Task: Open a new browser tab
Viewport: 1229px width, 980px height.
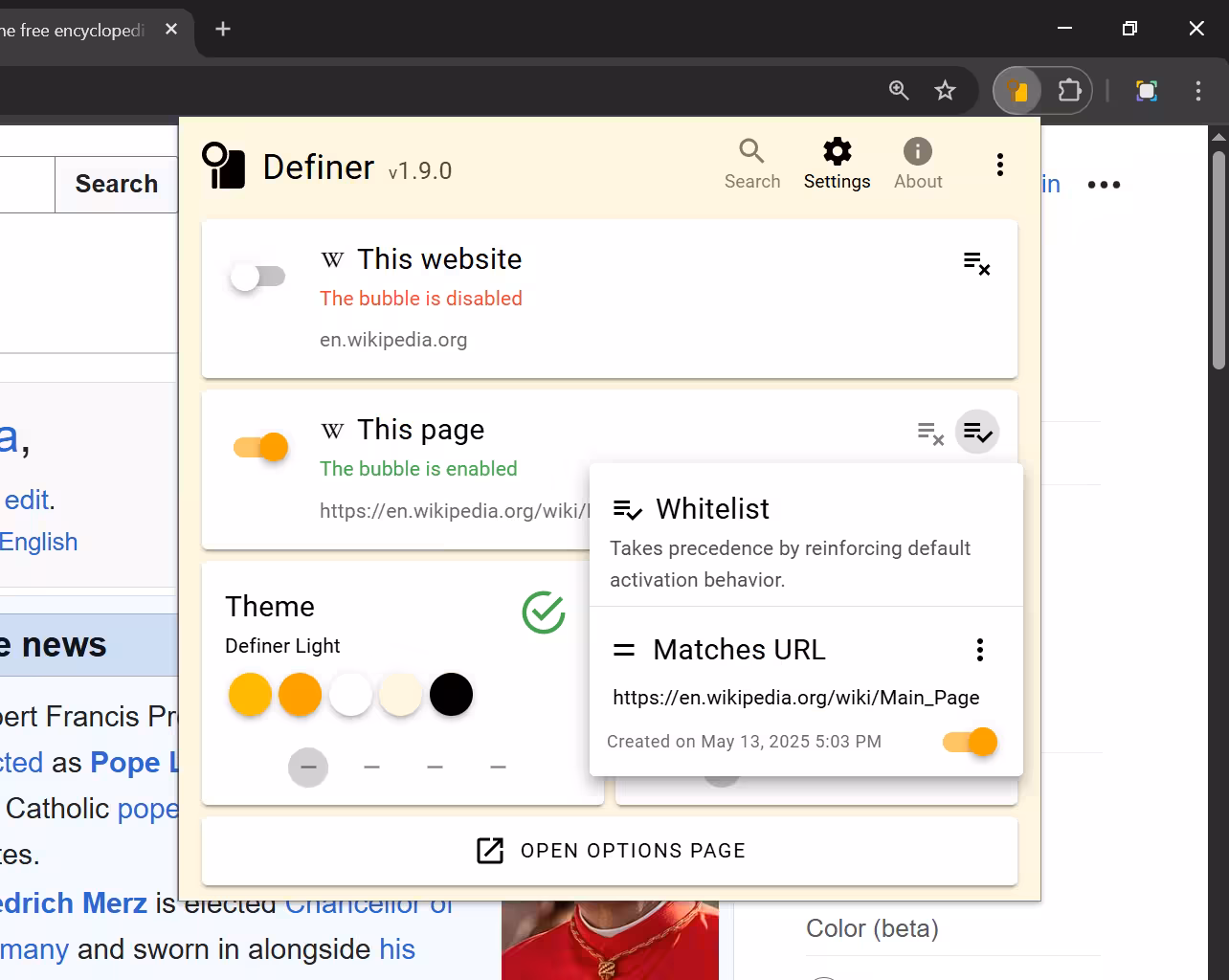Action: click(223, 29)
